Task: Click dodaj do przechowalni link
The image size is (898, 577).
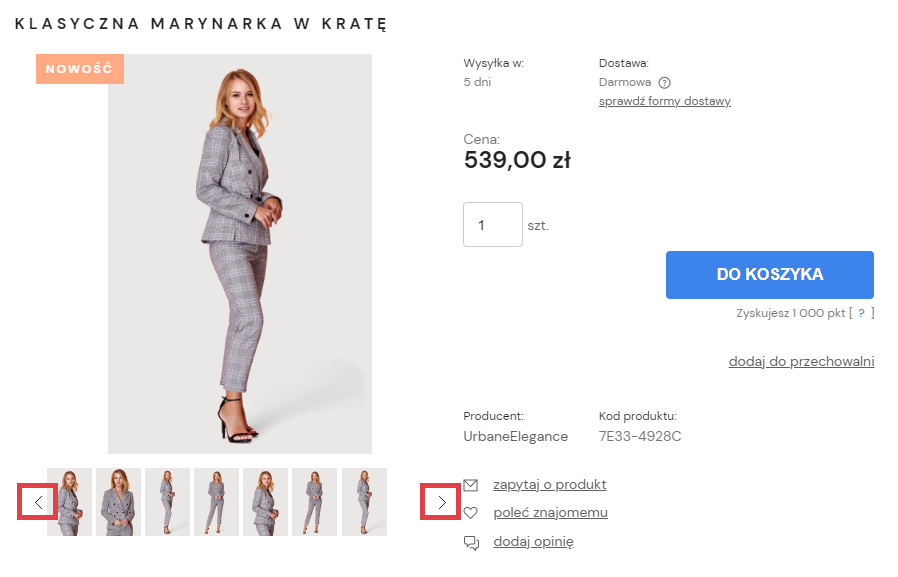Action: [801, 361]
